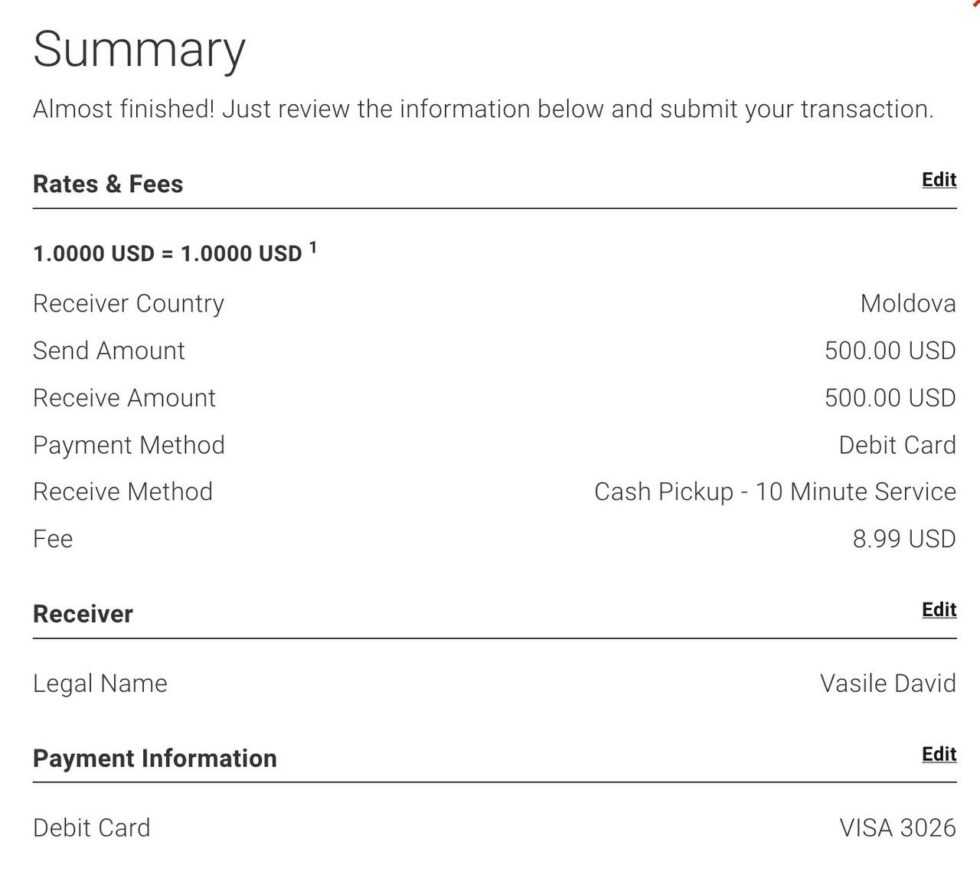Click the Send Amount 500.00 USD value
The width and height of the screenshot is (980, 878).
click(889, 351)
